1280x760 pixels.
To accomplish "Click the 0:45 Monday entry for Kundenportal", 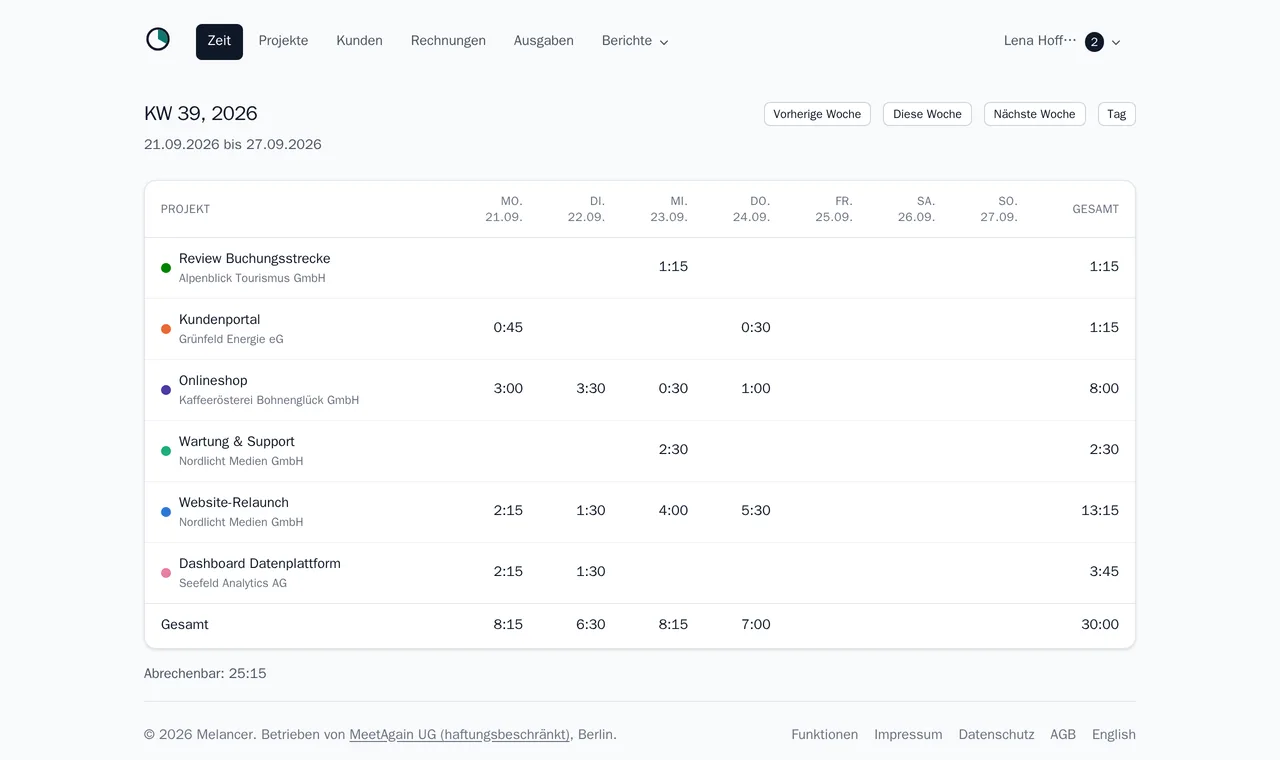I will click(x=508, y=327).
